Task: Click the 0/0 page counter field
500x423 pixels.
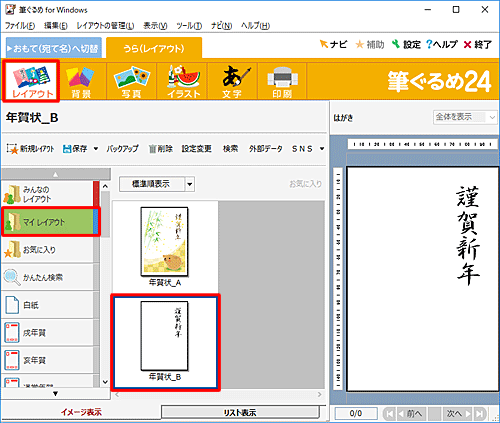Action: click(x=356, y=414)
